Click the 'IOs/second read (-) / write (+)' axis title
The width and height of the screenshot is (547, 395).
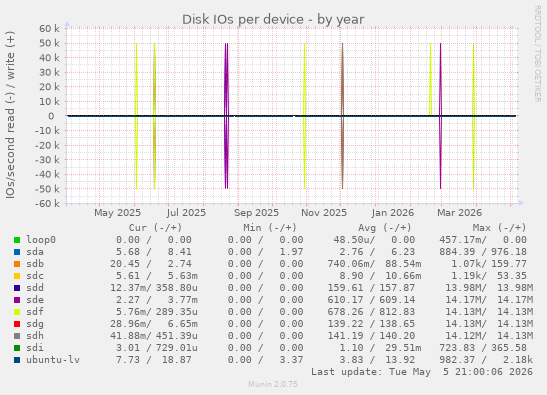(10, 115)
